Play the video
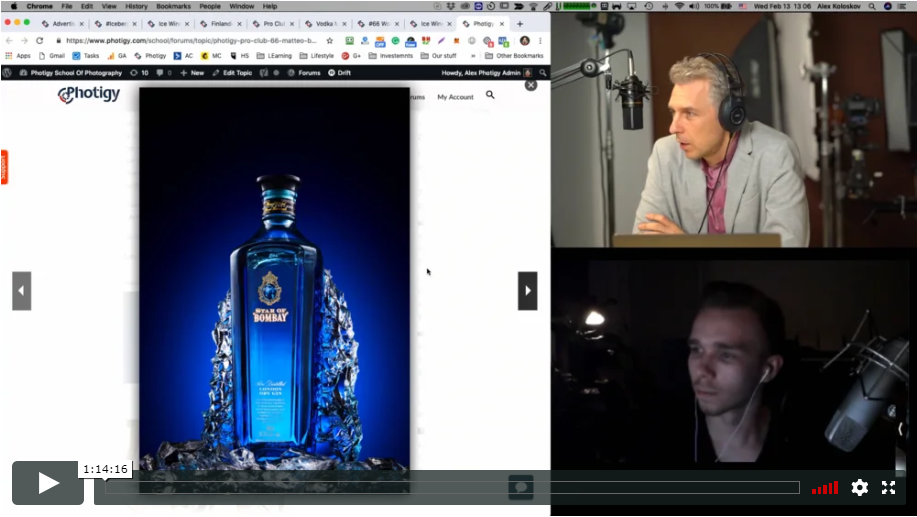Viewport: 917px width, 517px height. [x=48, y=482]
